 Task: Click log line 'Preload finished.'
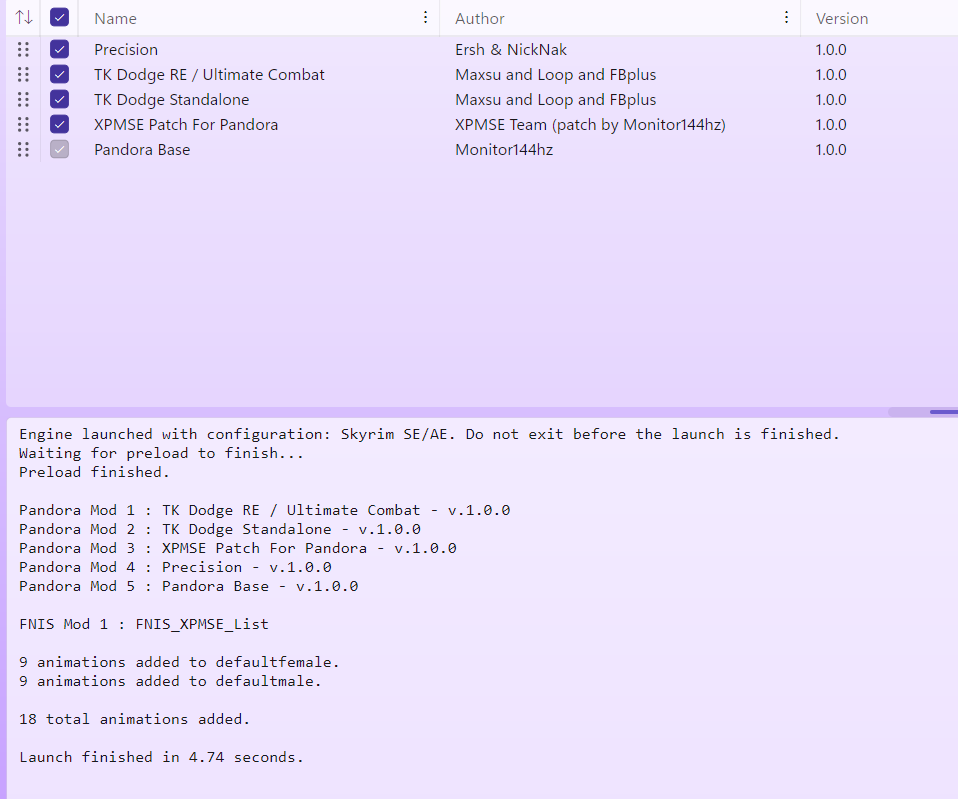click(94, 472)
